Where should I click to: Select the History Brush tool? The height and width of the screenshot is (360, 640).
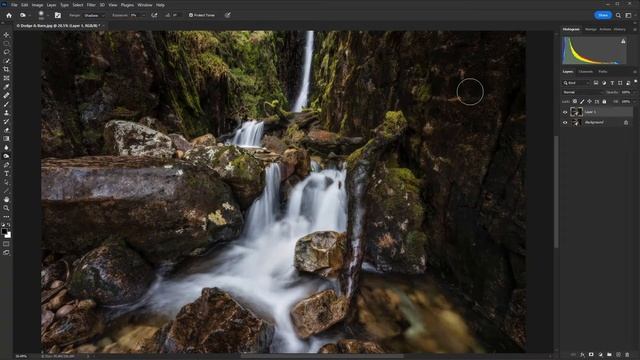point(6,121)
